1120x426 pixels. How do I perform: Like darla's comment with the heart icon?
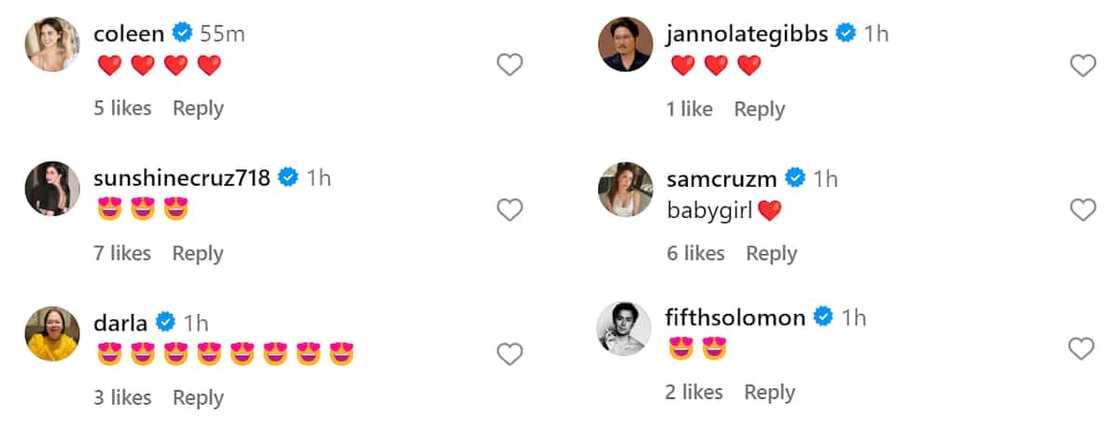pyautogui.click(x=510, y=354)
